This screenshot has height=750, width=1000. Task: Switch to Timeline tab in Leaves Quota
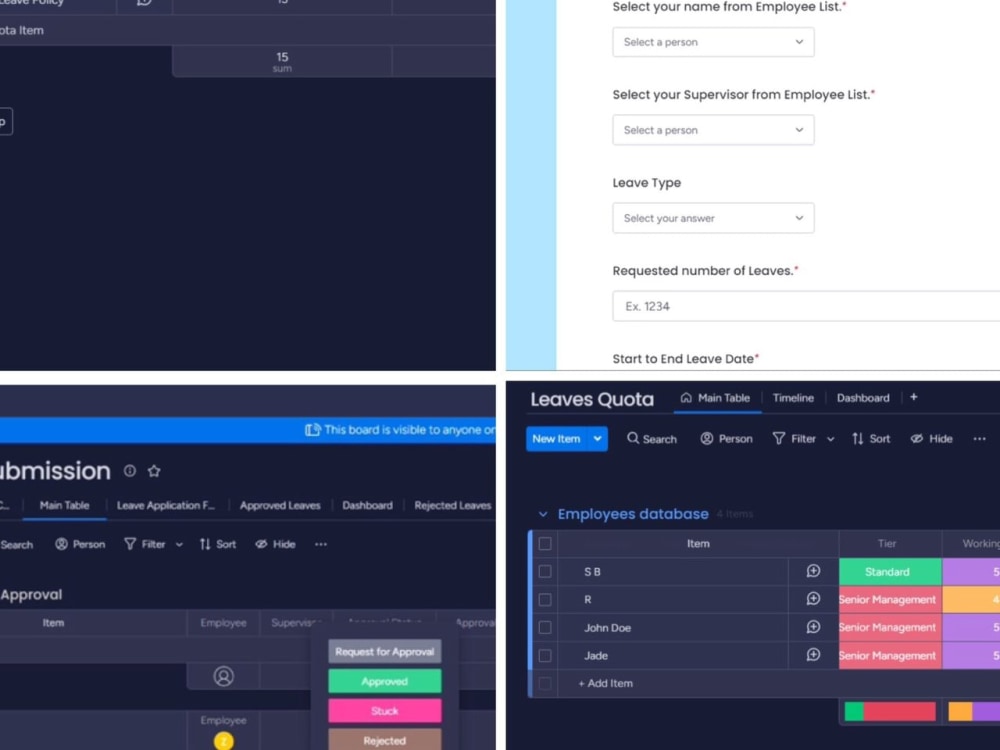pos(793,398)
